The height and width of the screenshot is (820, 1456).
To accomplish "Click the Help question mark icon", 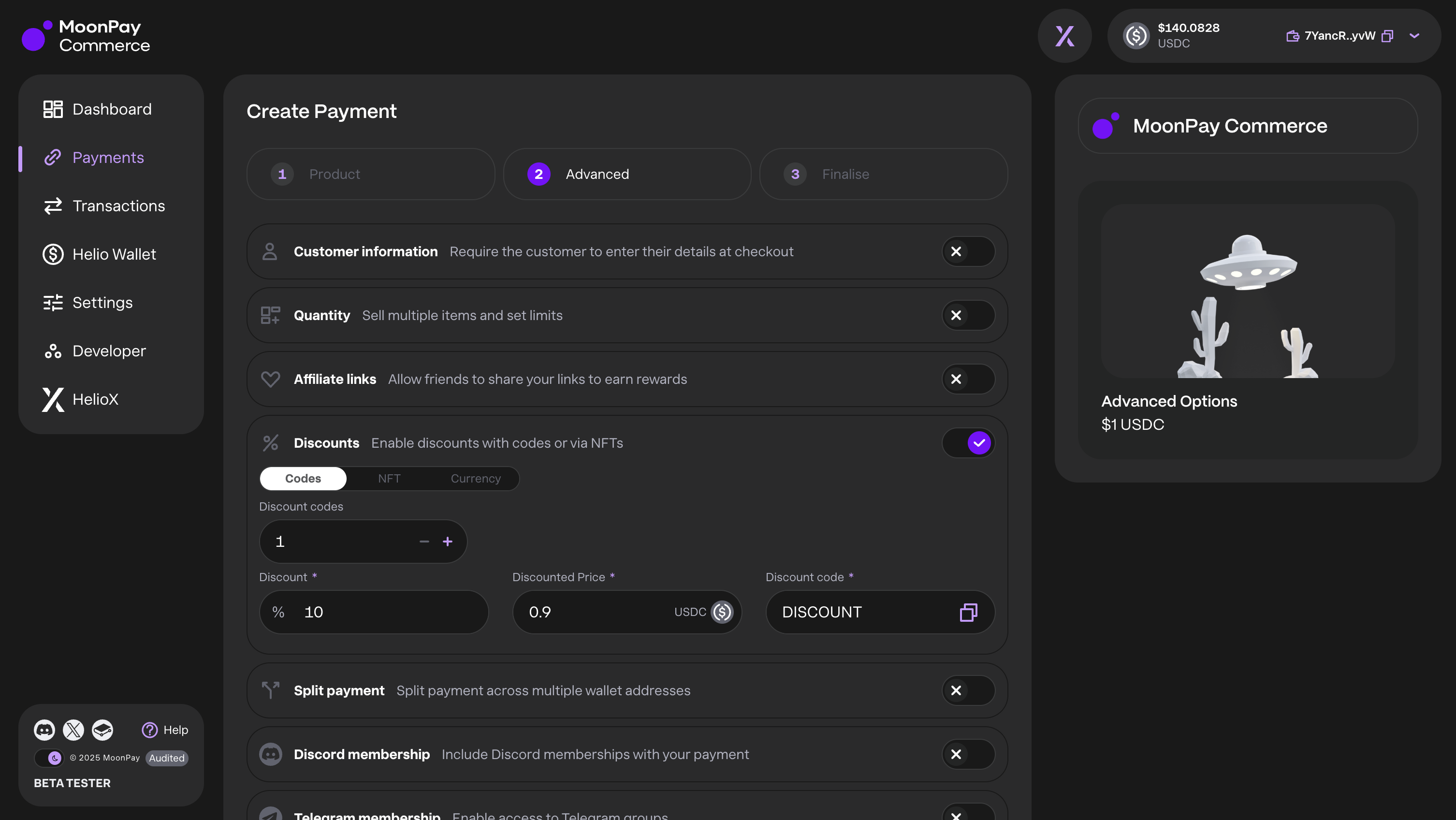I will [150, 730].
